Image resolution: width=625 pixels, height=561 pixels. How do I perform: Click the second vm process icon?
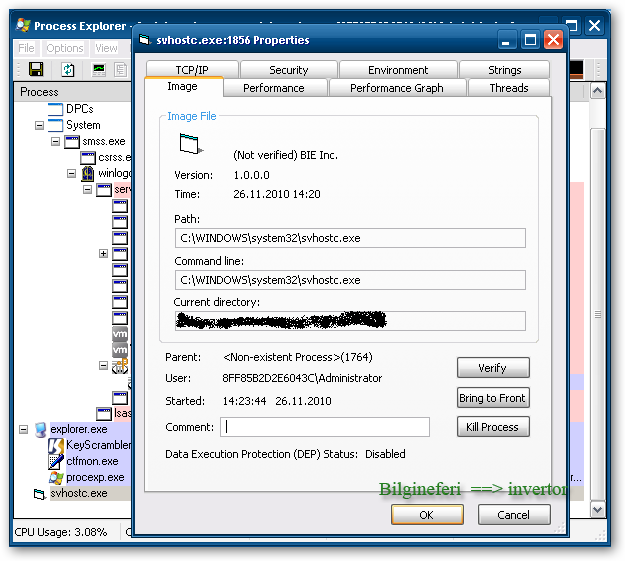(x=120, y=350)
